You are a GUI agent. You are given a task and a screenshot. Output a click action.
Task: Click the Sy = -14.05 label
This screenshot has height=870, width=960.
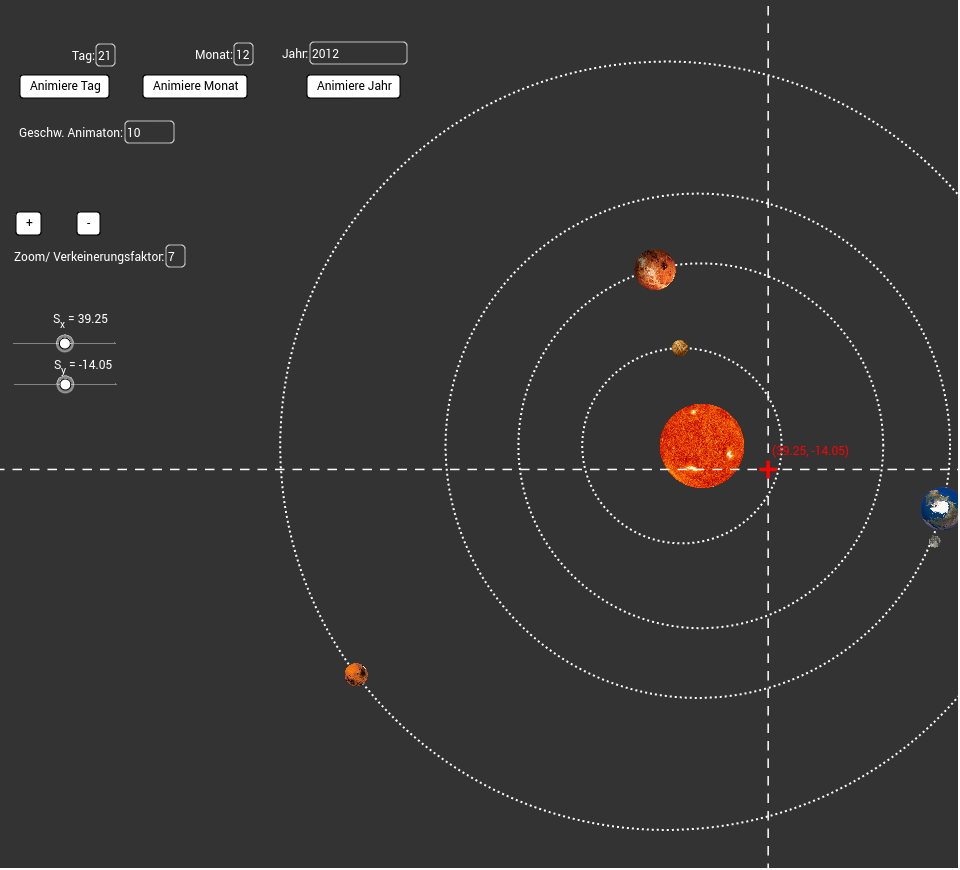83,366
